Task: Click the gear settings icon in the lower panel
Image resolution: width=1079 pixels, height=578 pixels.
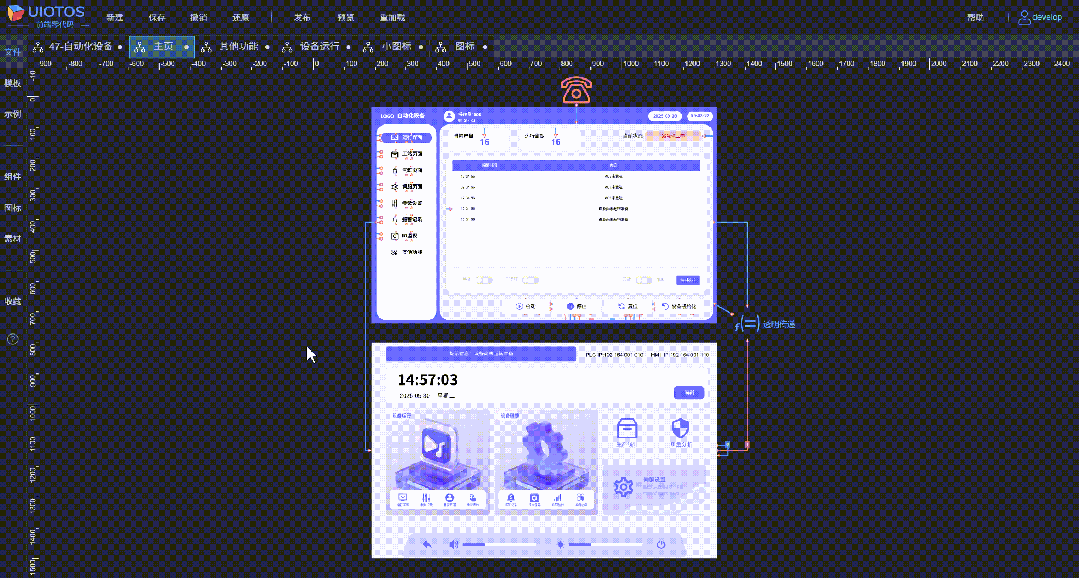Action: (623, 487)
